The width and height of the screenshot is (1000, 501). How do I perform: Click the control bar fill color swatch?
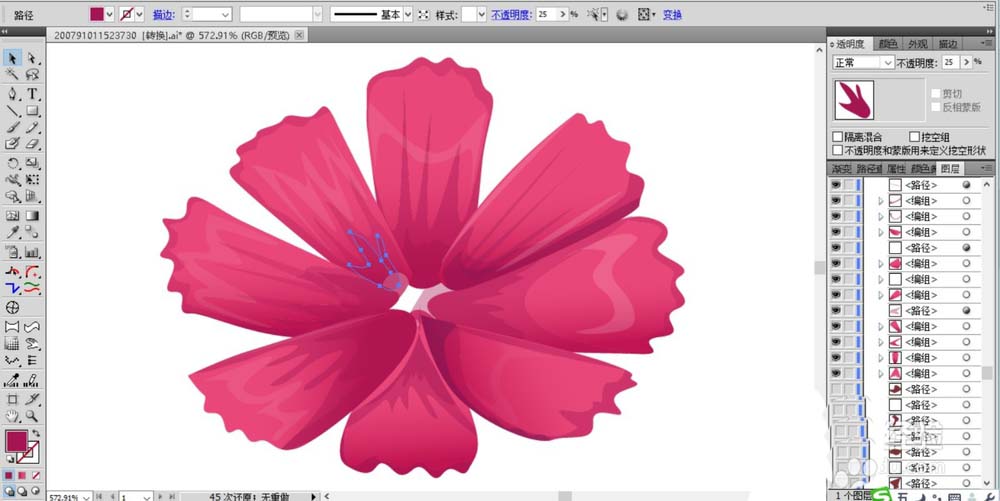(x=96, y=15)
